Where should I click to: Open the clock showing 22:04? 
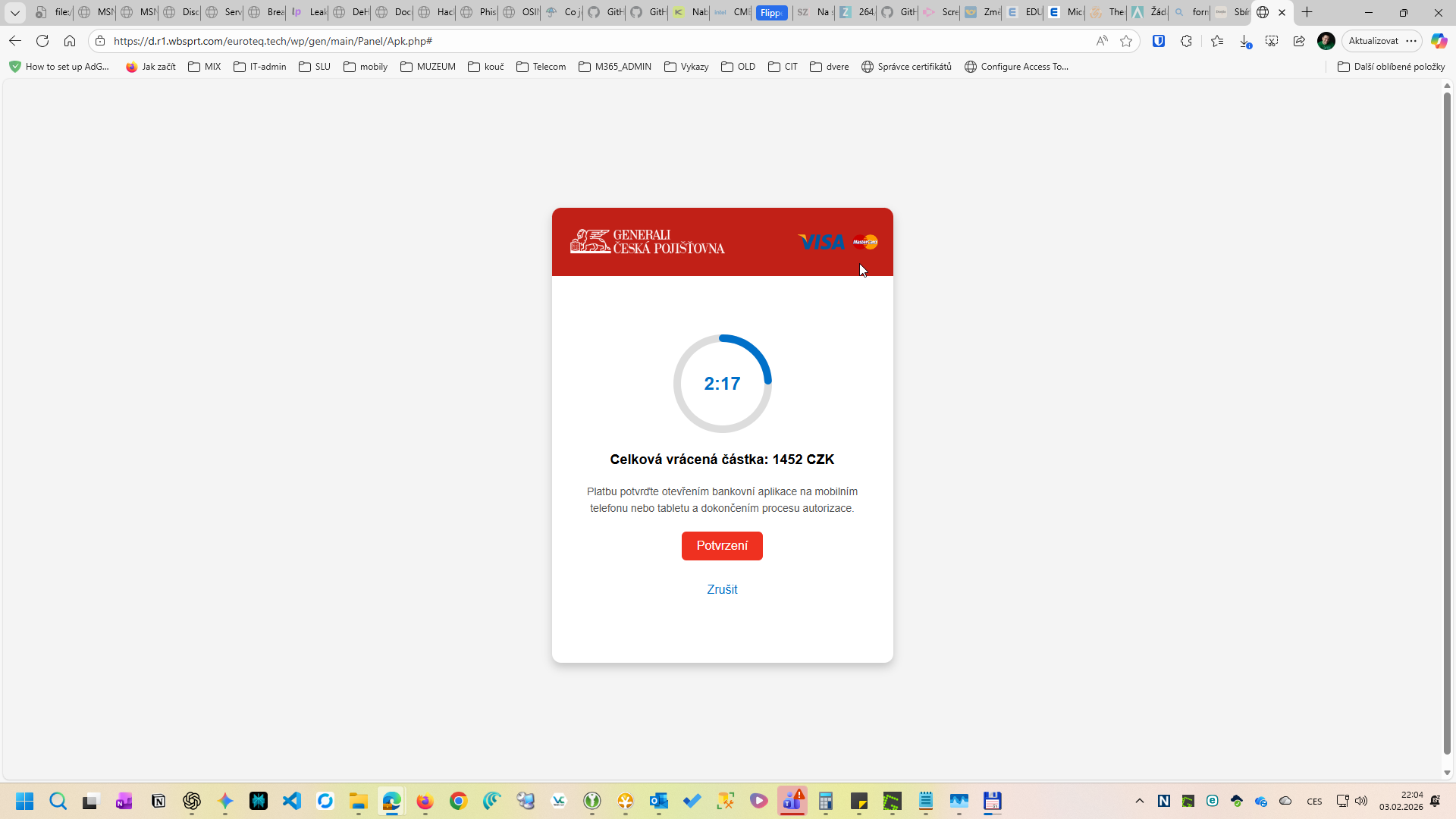pos(1401,801)
